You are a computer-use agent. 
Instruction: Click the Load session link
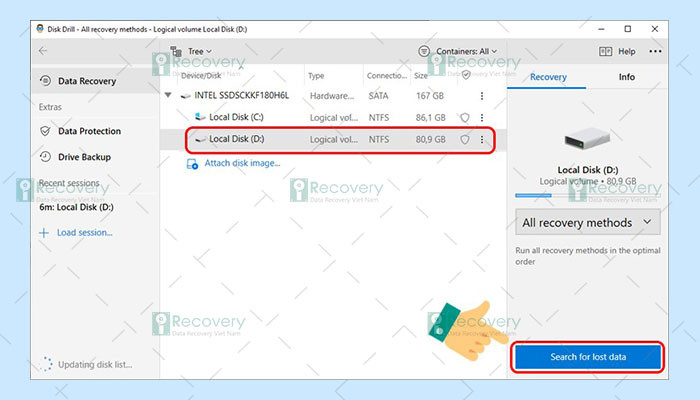pyautogui.click(x=84, y=233)
